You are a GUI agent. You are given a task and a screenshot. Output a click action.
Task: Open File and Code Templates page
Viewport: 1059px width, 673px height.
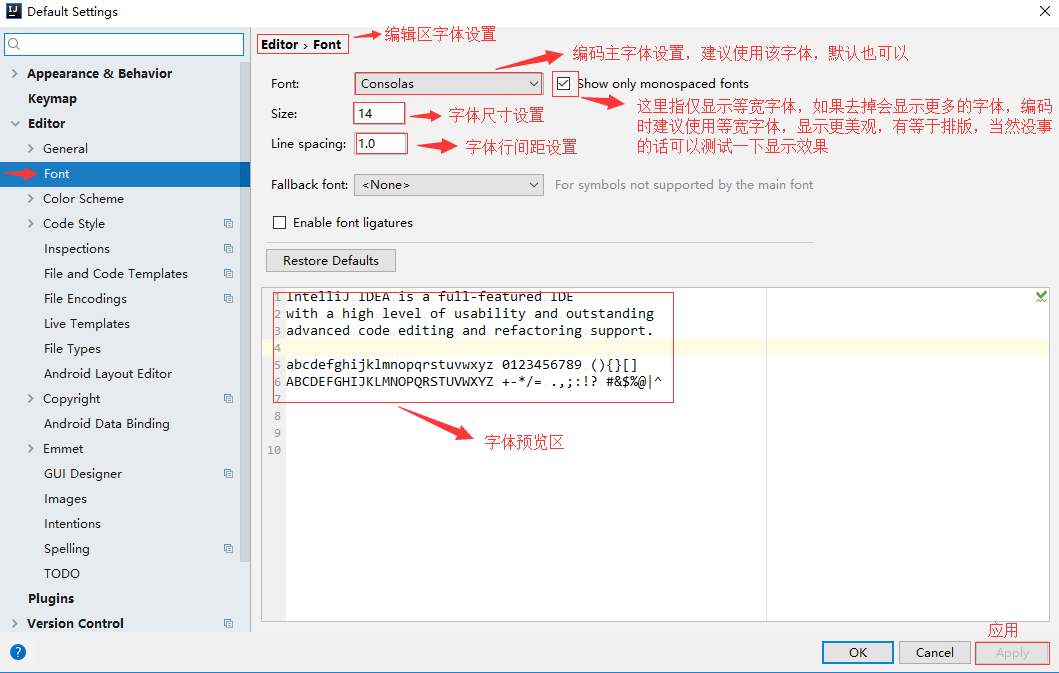click(x=115, y=274)
